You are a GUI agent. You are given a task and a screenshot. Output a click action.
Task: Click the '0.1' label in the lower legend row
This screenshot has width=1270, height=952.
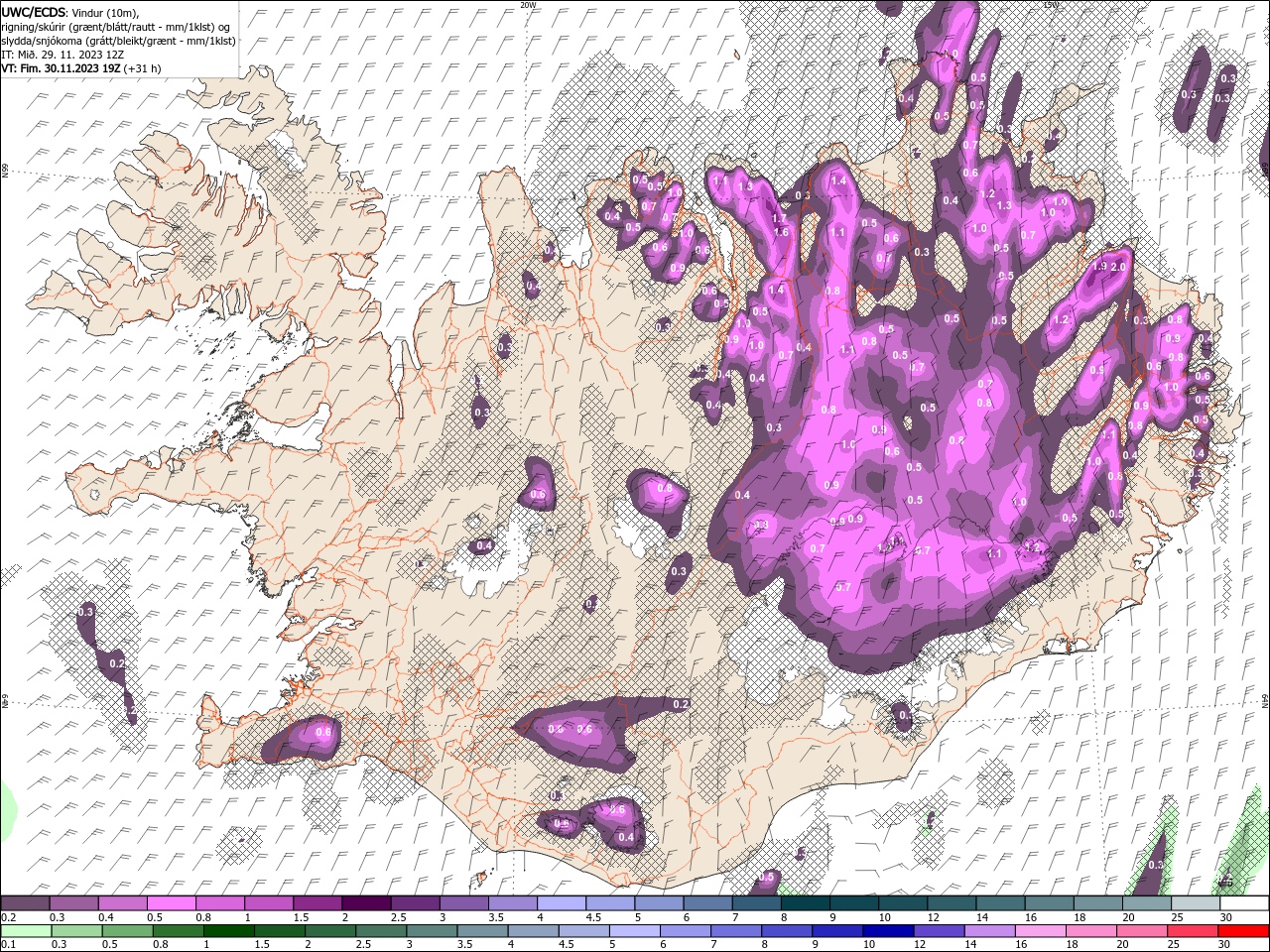point(7,945)
